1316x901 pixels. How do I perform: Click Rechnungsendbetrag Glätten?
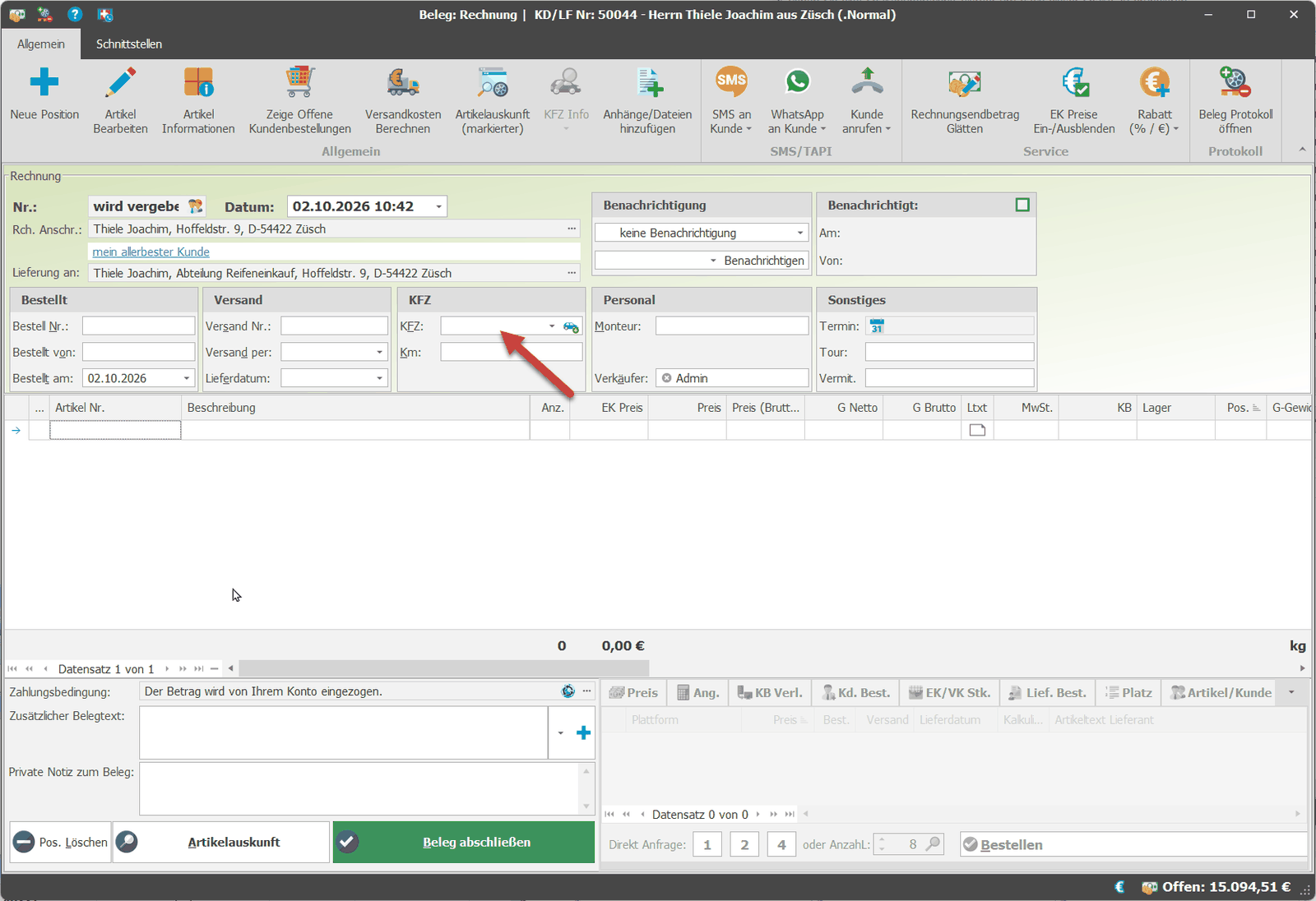coord(965,100)
